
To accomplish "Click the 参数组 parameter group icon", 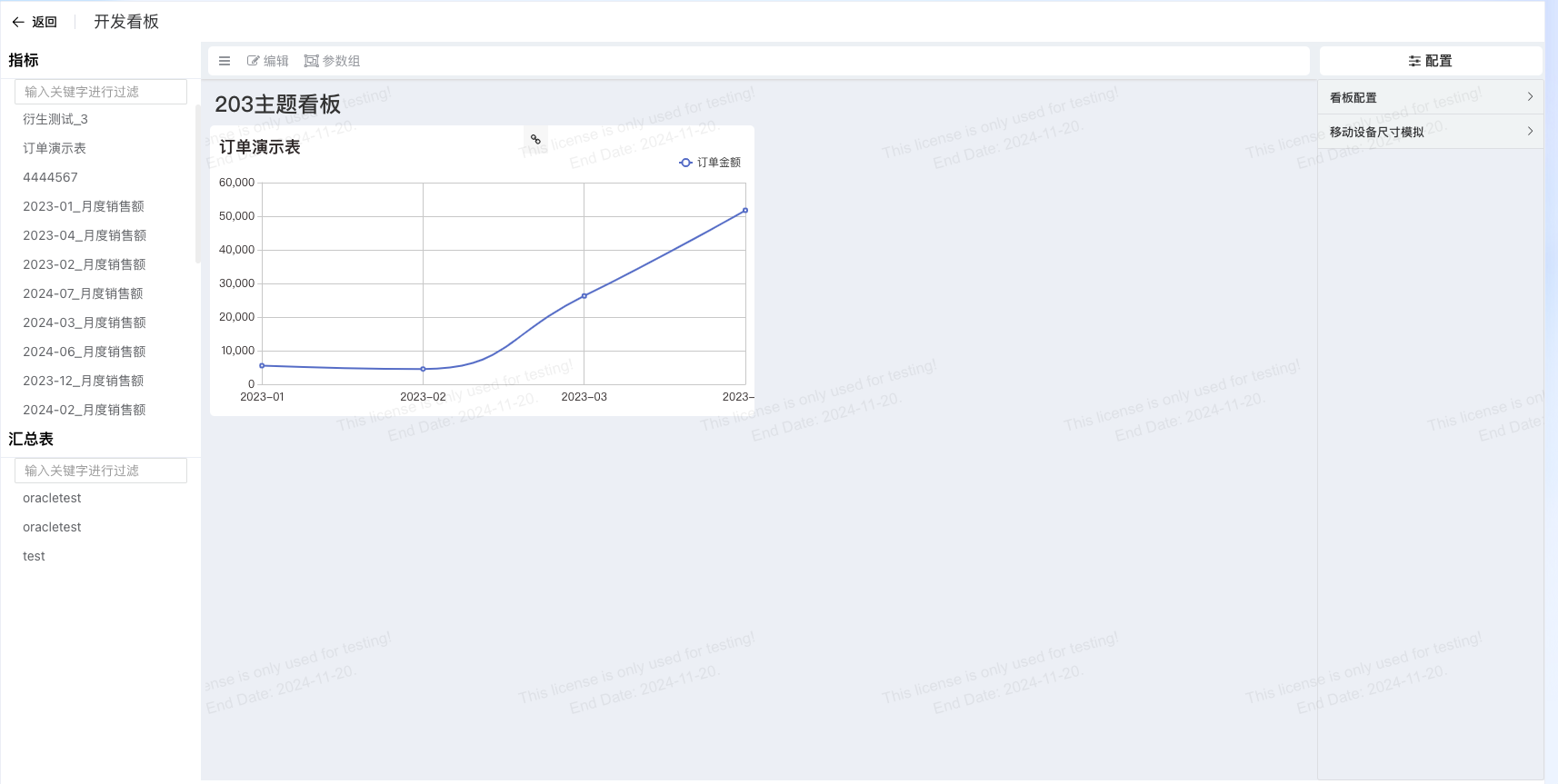I will coord(311,61).
